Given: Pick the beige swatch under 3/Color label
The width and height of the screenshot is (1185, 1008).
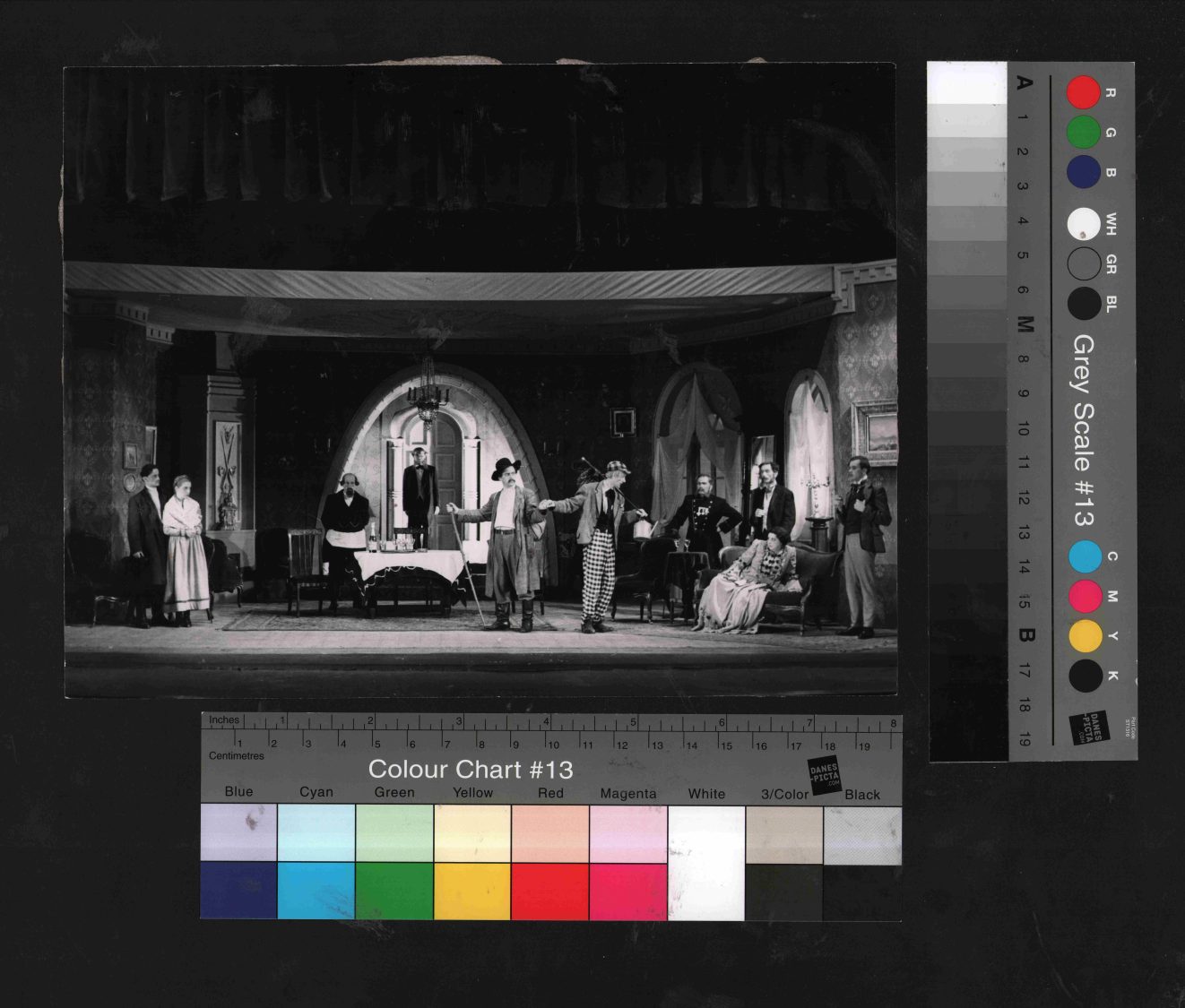Looking at the screenshot, I should [x=784, y=833].
